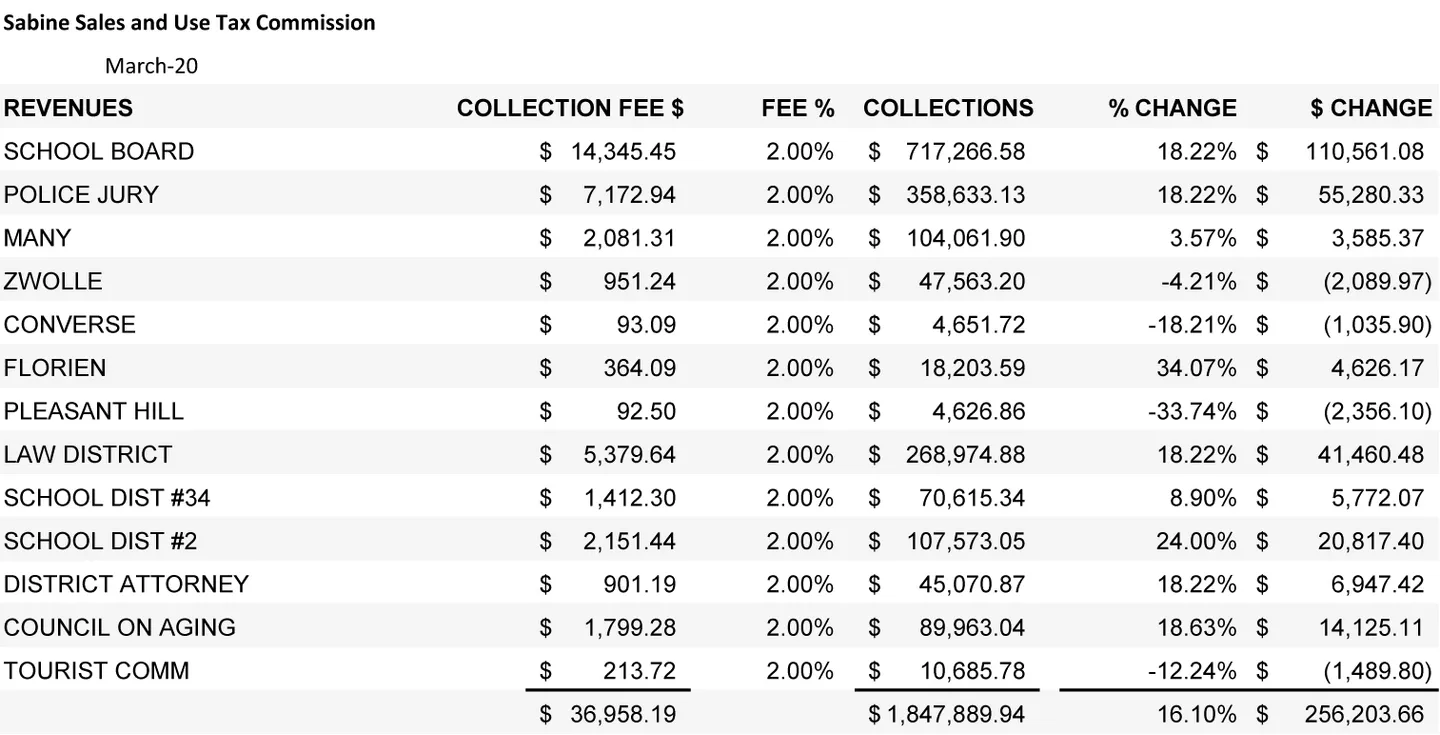Image resolution: width=1440 pixels, height=735 pixels.
Task: Select SCHOOL DIST #34 collections 70,615.34
Action: click(973, 497)
